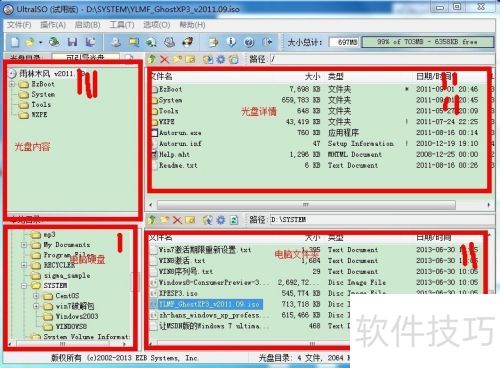Select the Autorun.inf file in disc list
Screen dimensions: 500x368
coord(180,144)
